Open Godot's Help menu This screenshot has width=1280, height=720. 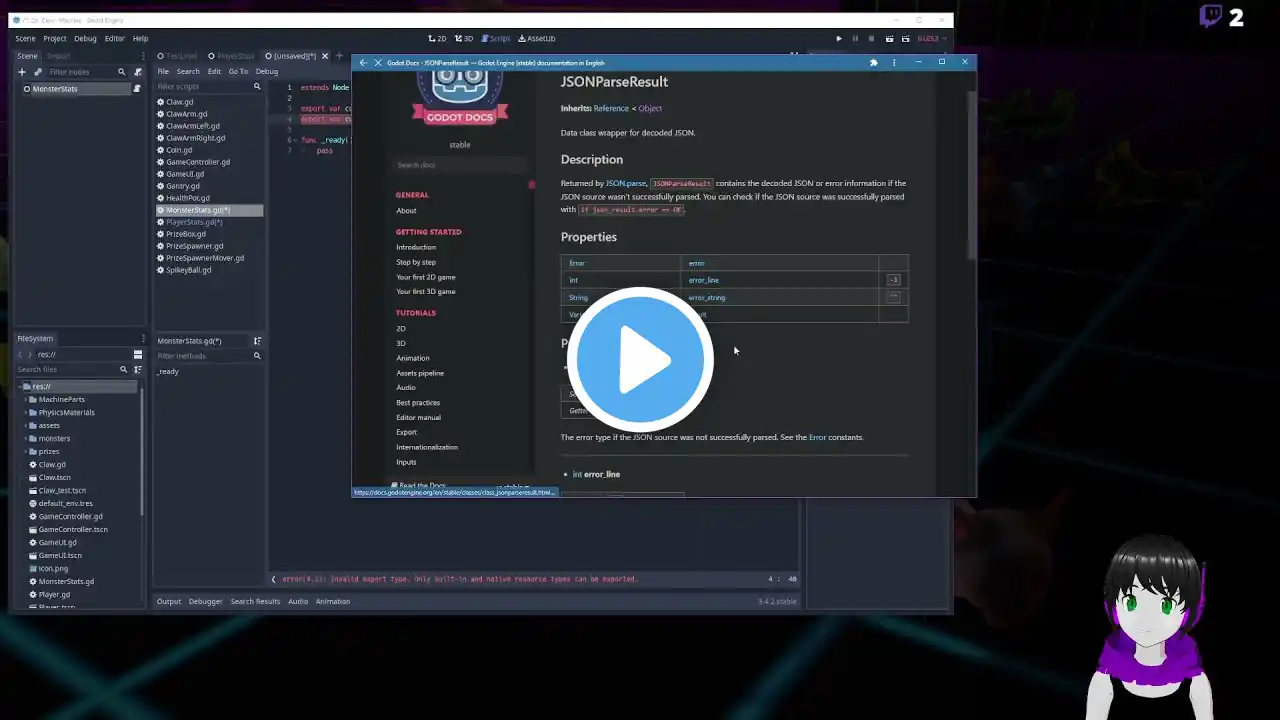[140, 38]
